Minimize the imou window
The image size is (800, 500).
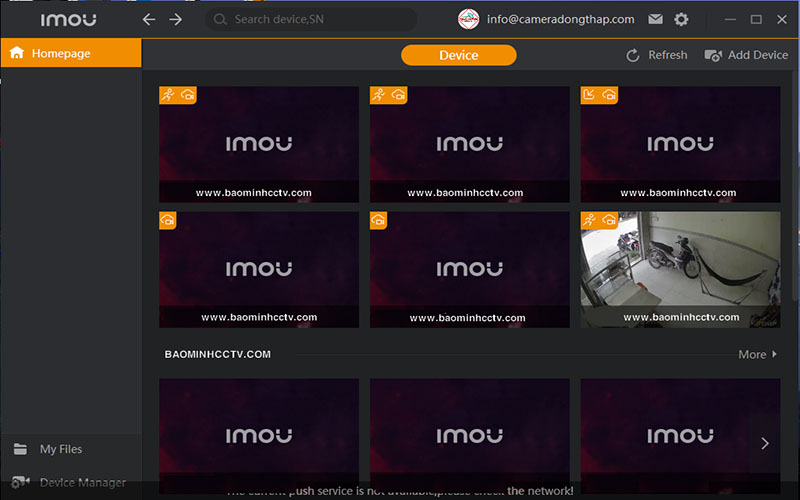730,19
